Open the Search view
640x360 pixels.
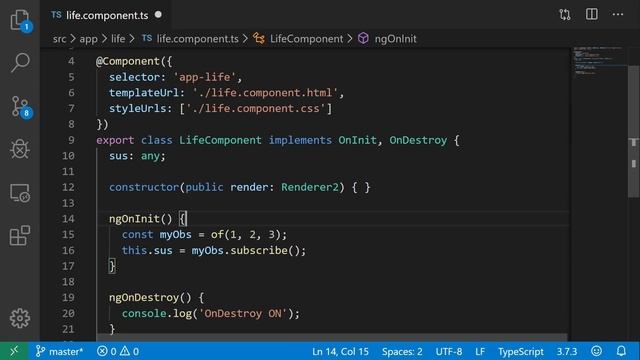point(20,62)
